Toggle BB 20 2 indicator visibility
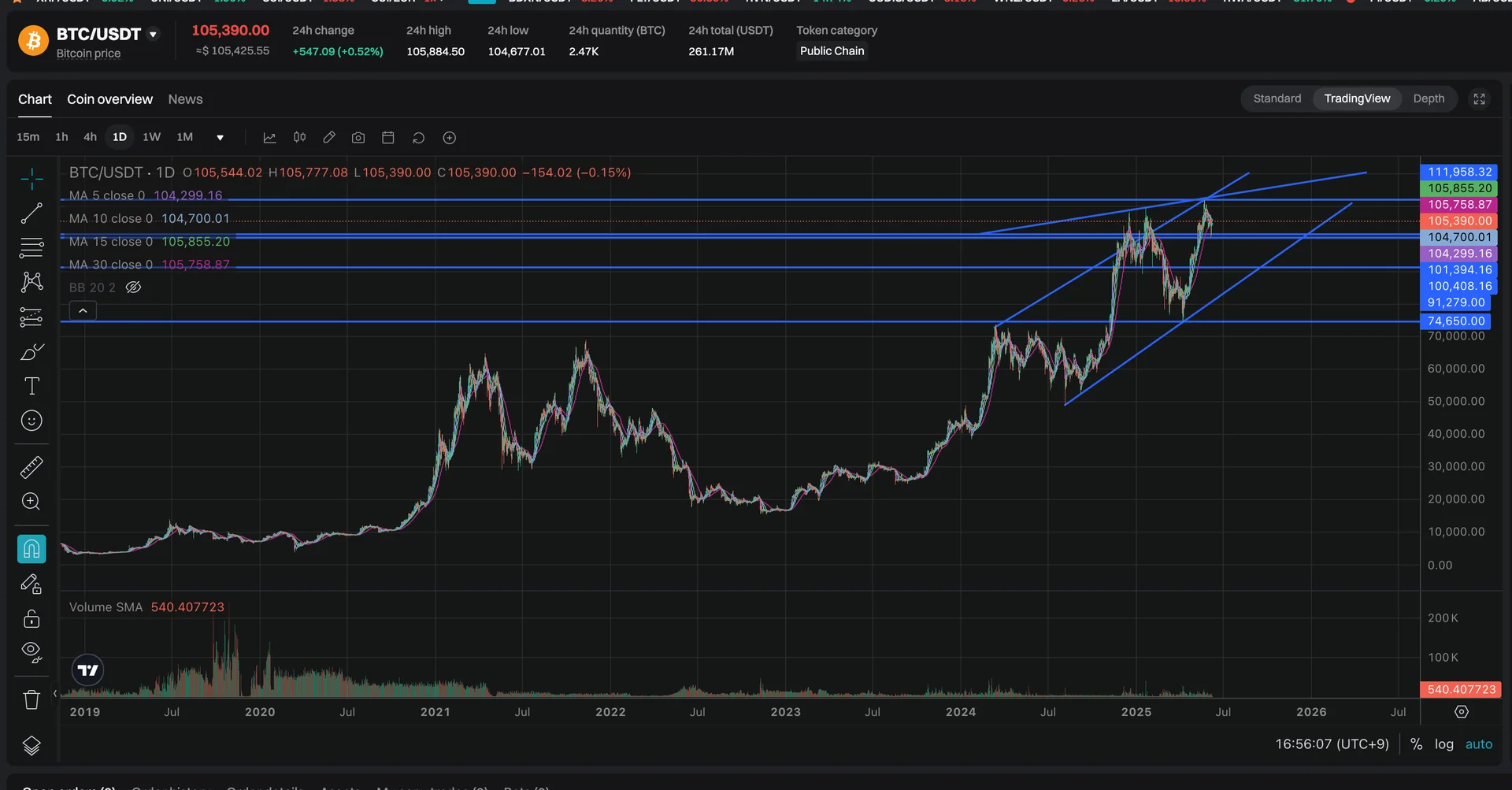The image size is (1512, 790). (134, 287)
